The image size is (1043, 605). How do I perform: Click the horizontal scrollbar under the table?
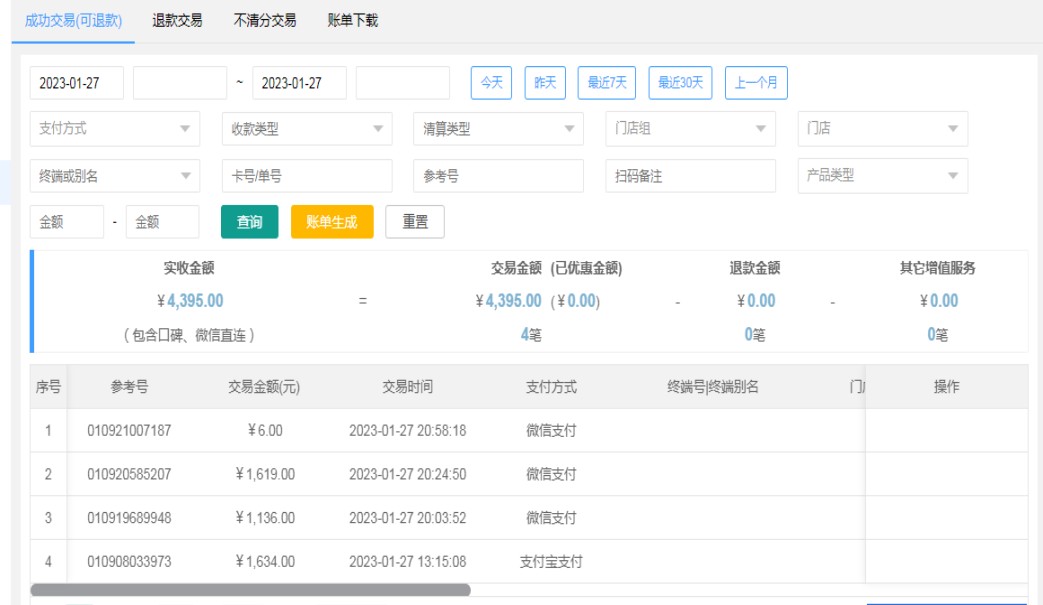[250, 590]
